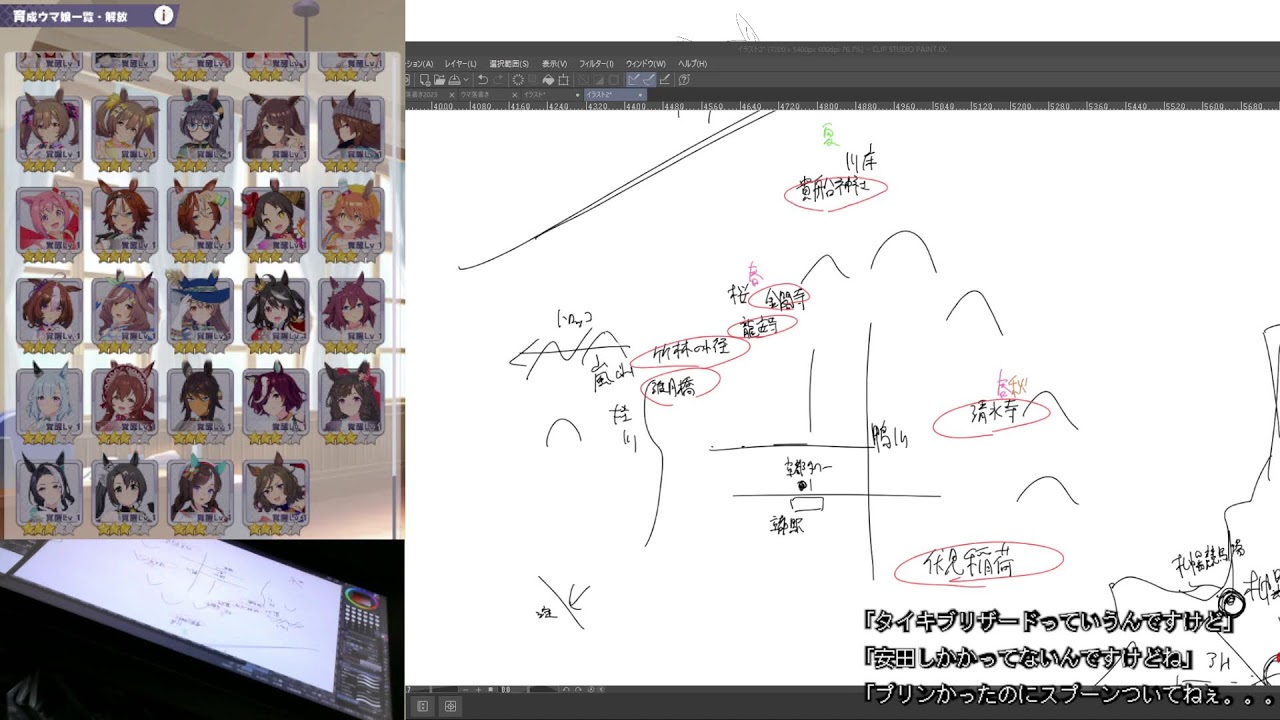This screenshot has width=1280, height=720.
Task: Click the Open file folder icon
Action: tap(439, 80)
